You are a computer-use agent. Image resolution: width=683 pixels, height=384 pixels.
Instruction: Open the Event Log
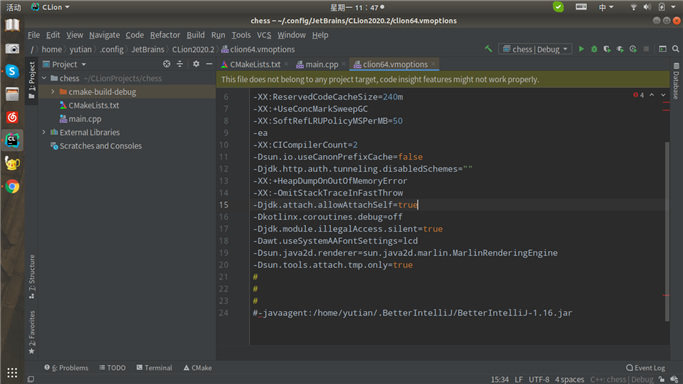pos(646,368)
